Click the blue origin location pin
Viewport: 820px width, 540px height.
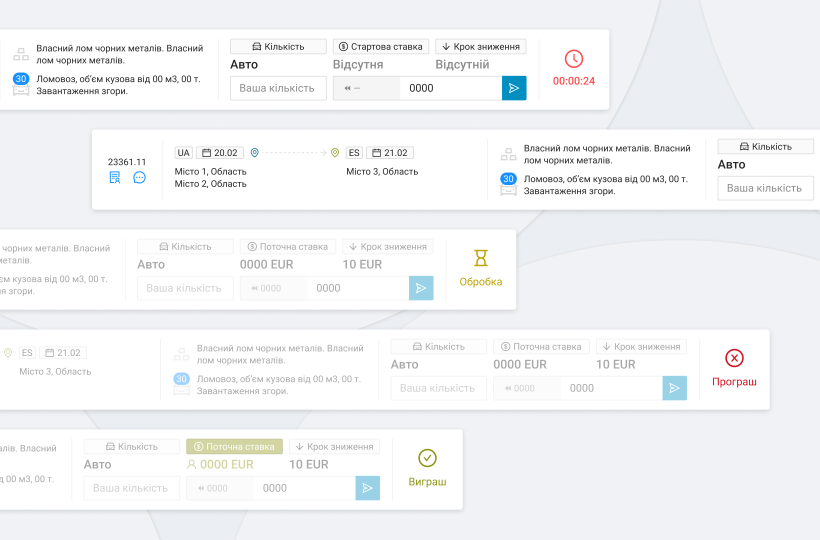[x=254, y=153]
